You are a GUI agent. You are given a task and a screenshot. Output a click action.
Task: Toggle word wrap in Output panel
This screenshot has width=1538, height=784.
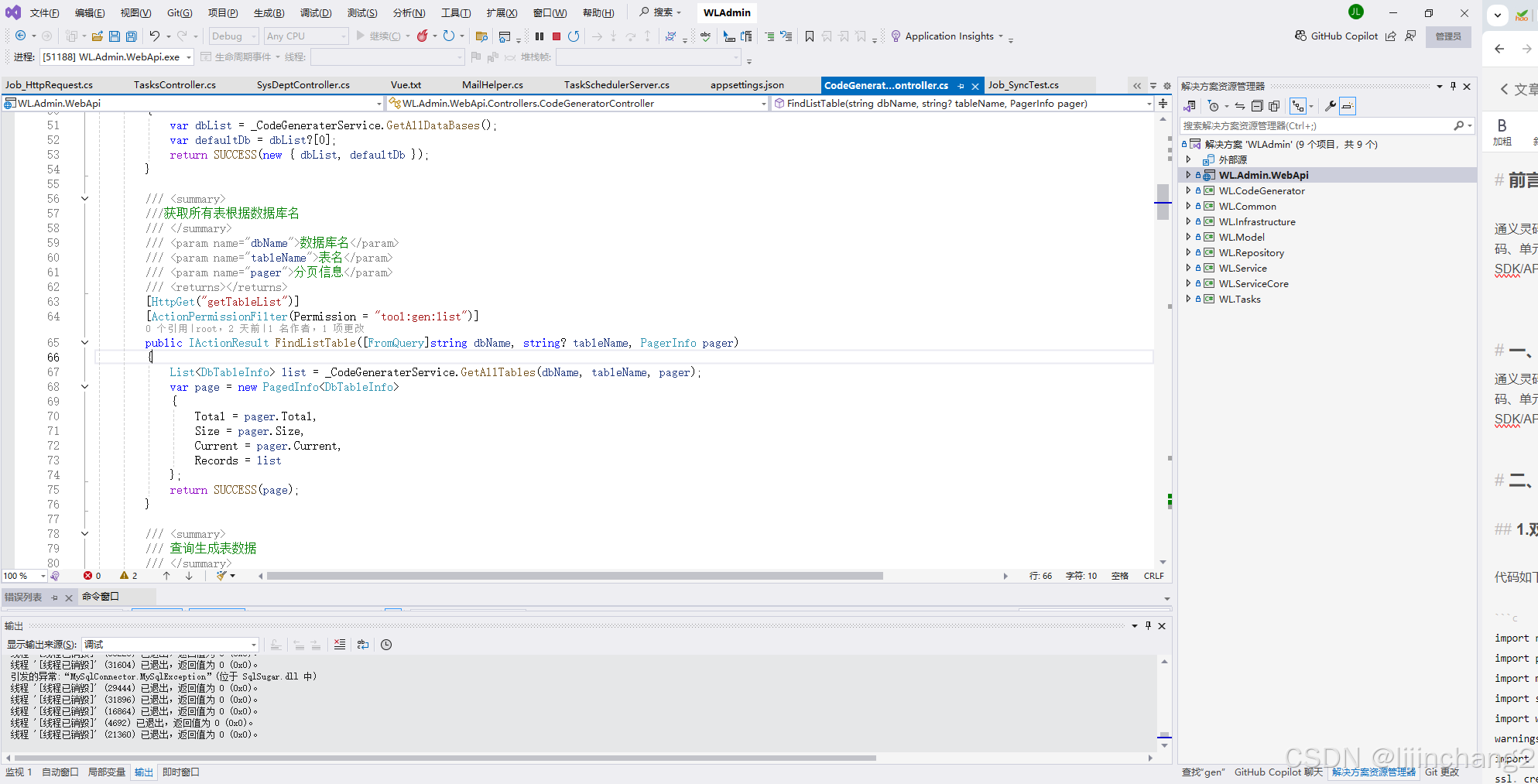tap(363, 645)
